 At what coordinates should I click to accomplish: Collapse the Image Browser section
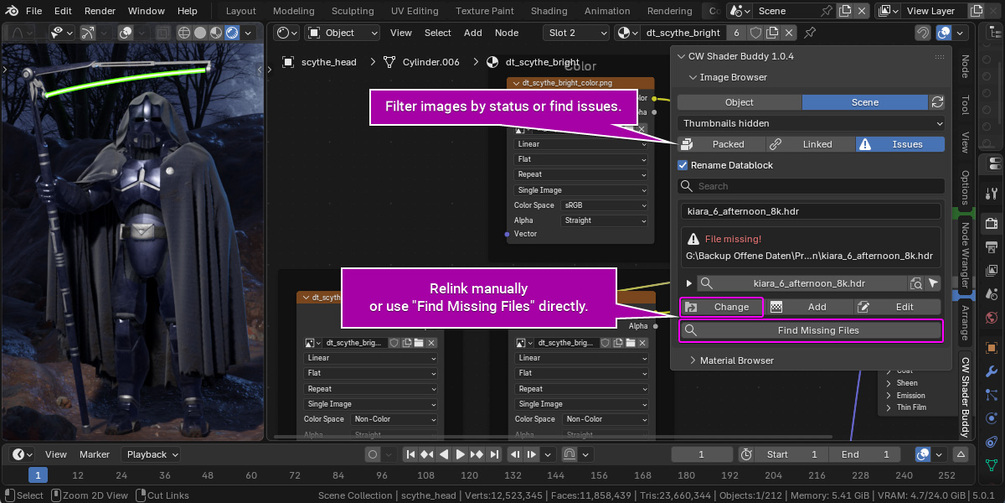tap(693, 78)
